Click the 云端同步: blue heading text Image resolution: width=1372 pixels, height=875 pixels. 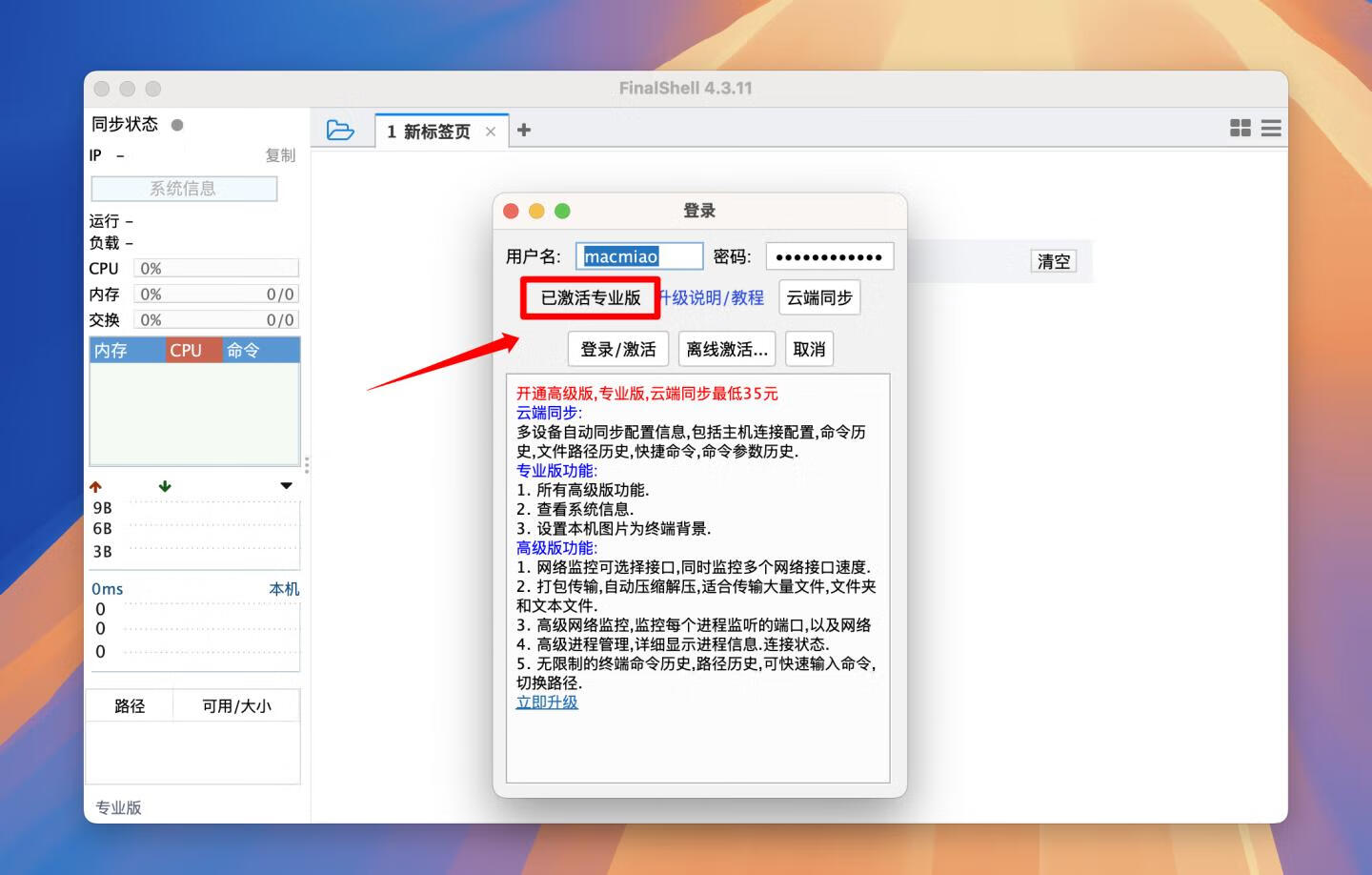coord(549,412)
